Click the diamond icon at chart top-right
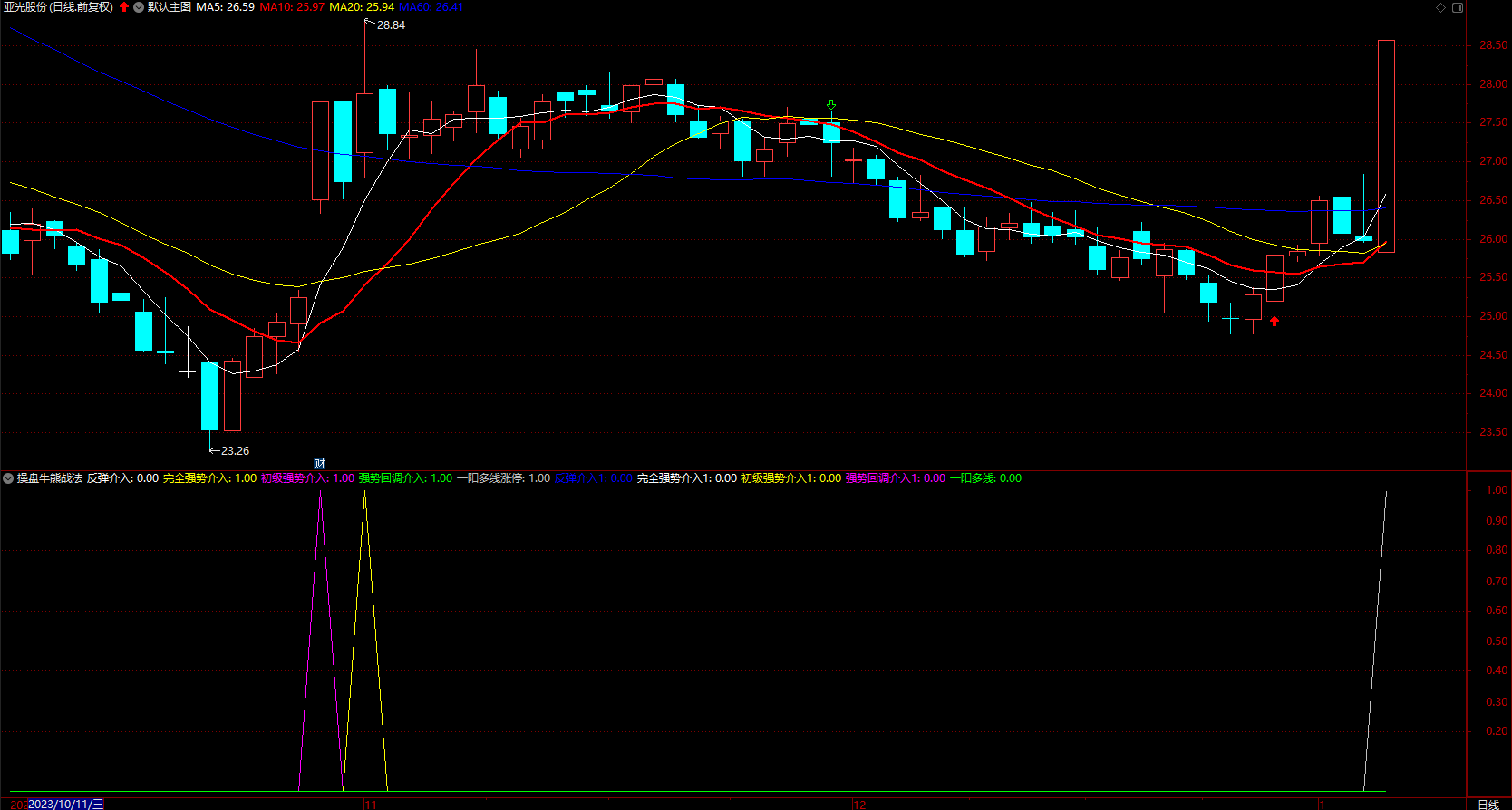This screenshot has width=1512, height=810. pos(1441,7)
